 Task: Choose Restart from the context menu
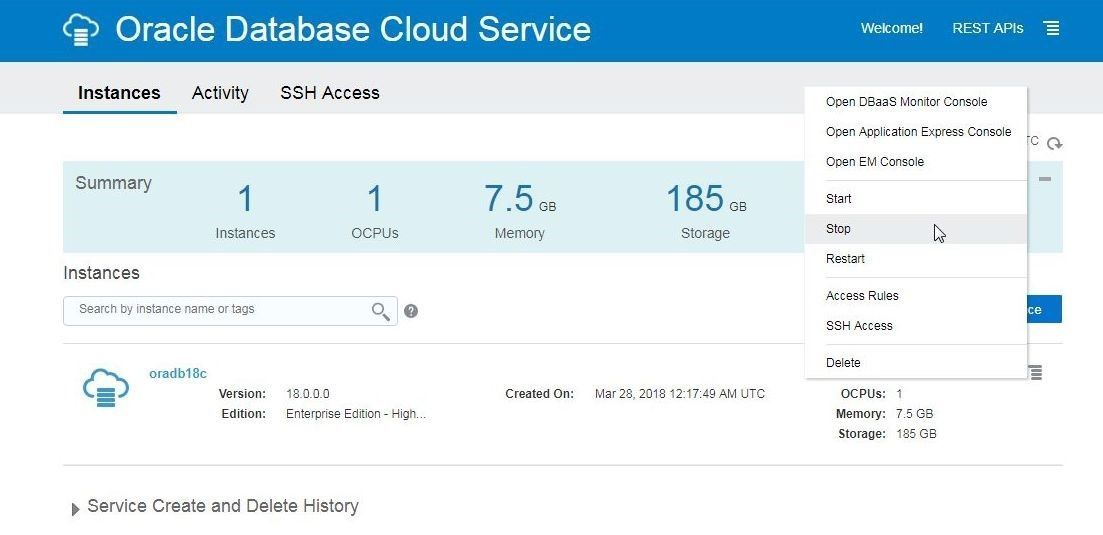coord(916,259)
